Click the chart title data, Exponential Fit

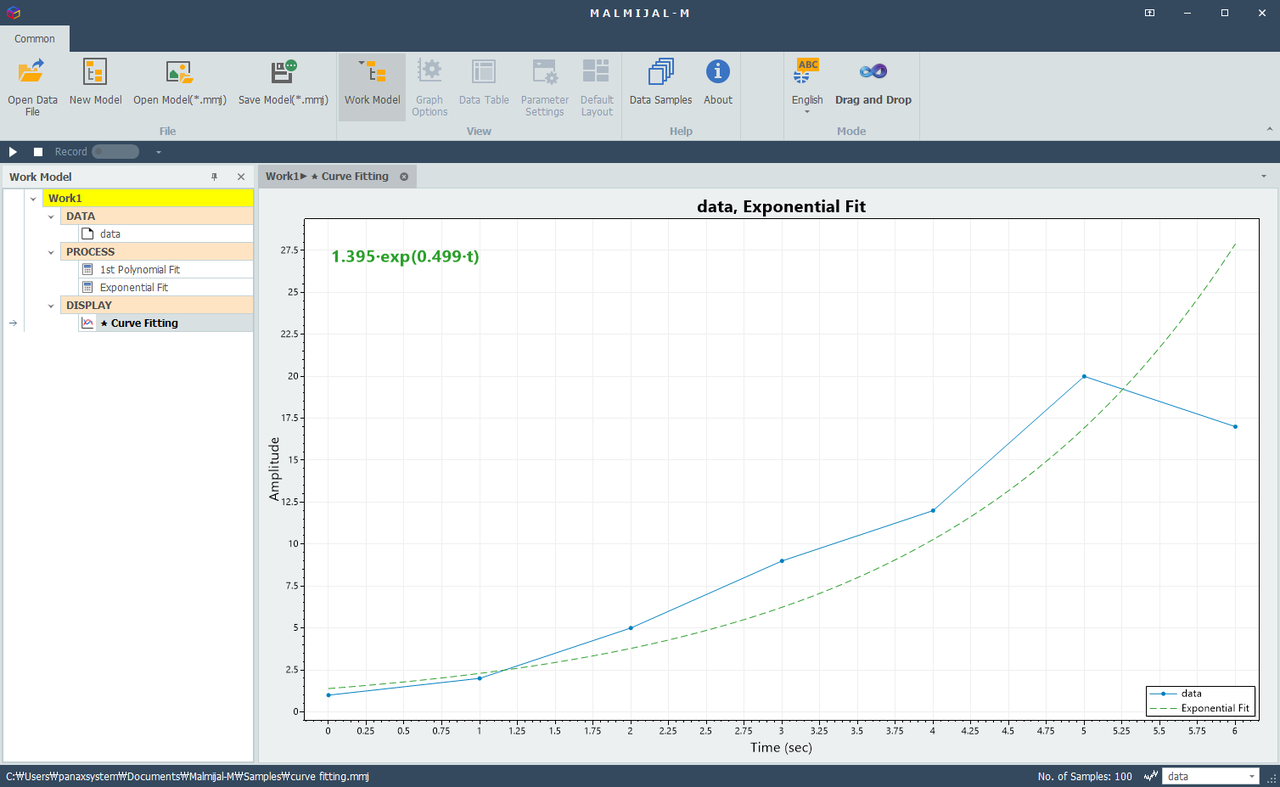point(781,207)
